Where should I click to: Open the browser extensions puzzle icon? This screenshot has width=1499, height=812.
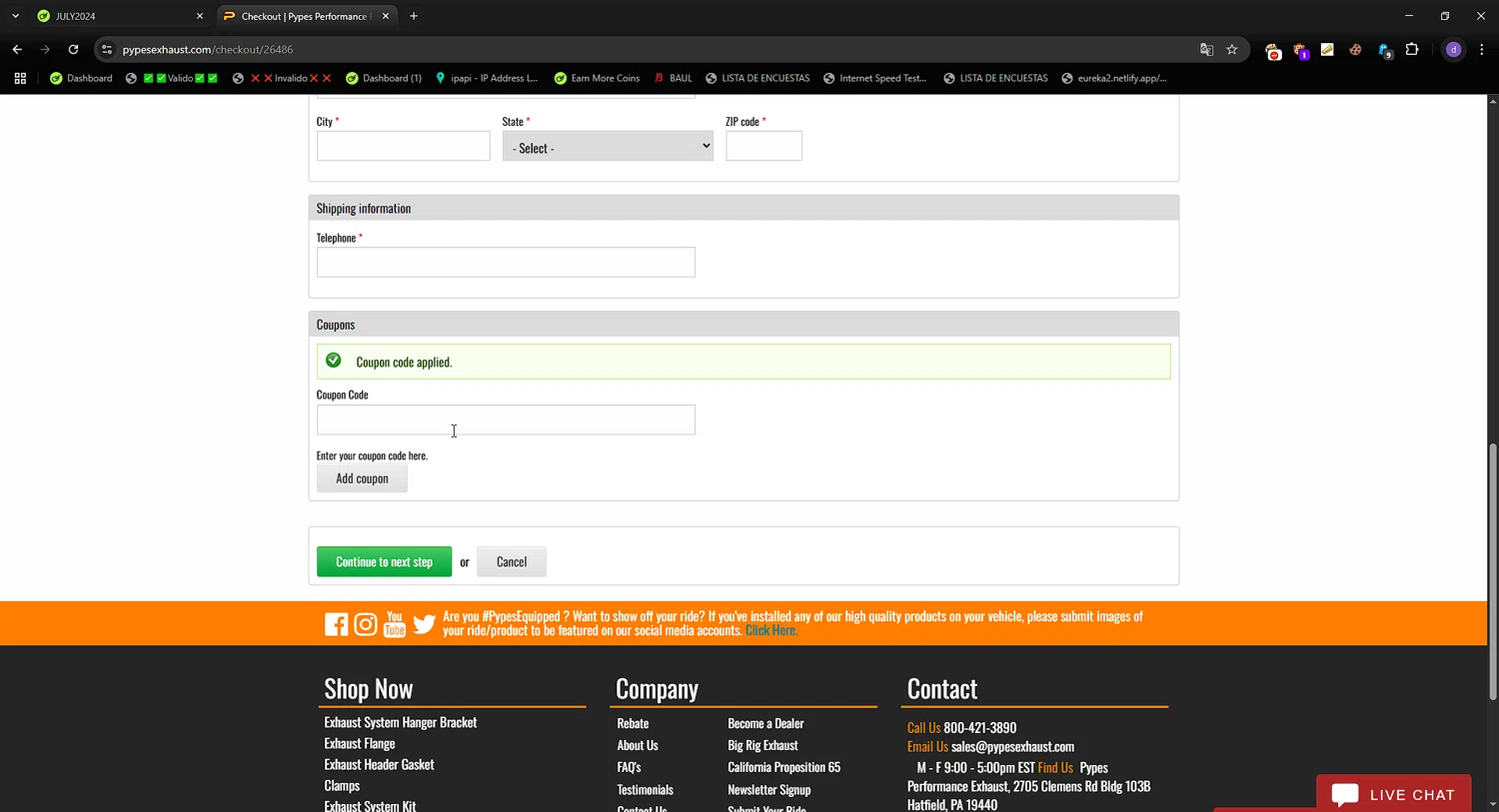click(x=1412, y=49)
